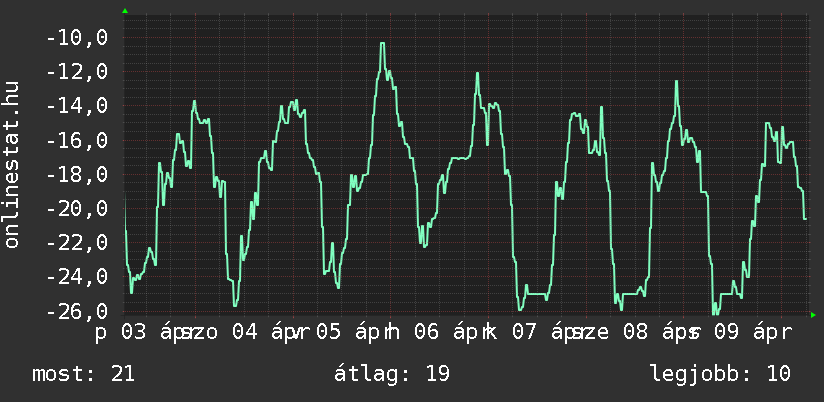Screen dimensions: 824x402
Task: Click the green arrow atop the Y axis
Action: 124,10
